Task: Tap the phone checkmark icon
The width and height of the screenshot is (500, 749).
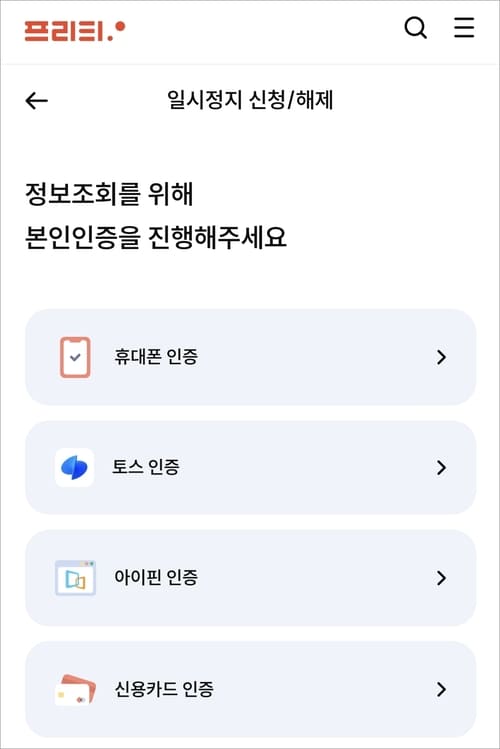Action: point(75,357)
